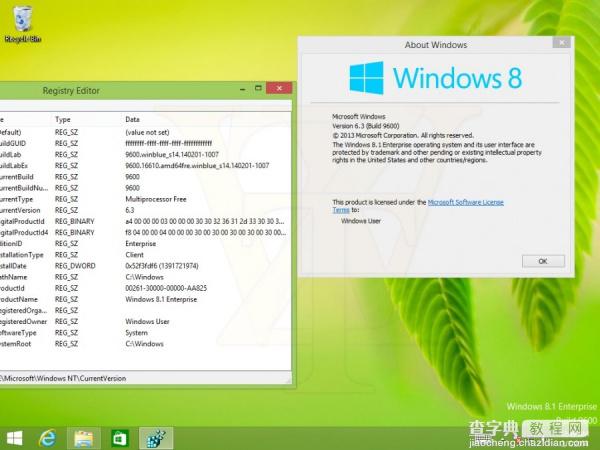This screenshot has width=600, height=450.
Task: Select REG_DWORD type of InstallDate
Action: [75, 266]
